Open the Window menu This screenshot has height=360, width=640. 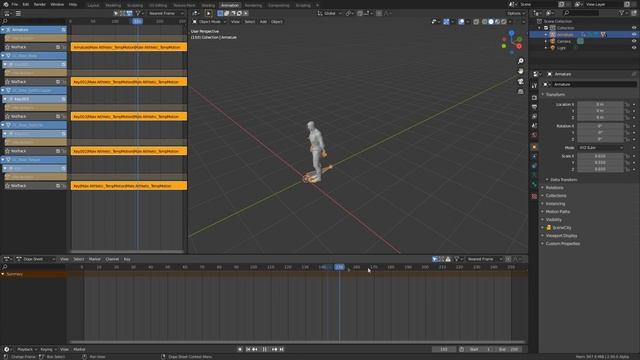pos(57,4)
